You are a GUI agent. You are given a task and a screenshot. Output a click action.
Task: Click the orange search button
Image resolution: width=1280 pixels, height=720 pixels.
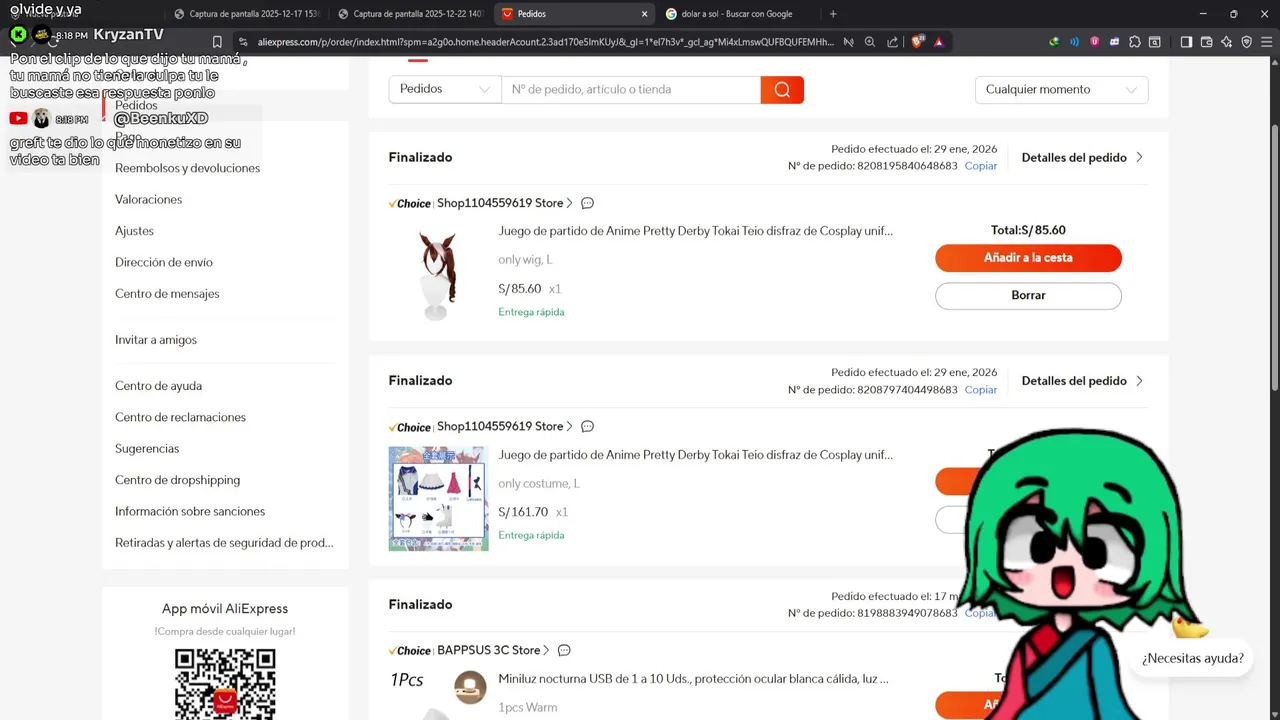coord(782,89)
